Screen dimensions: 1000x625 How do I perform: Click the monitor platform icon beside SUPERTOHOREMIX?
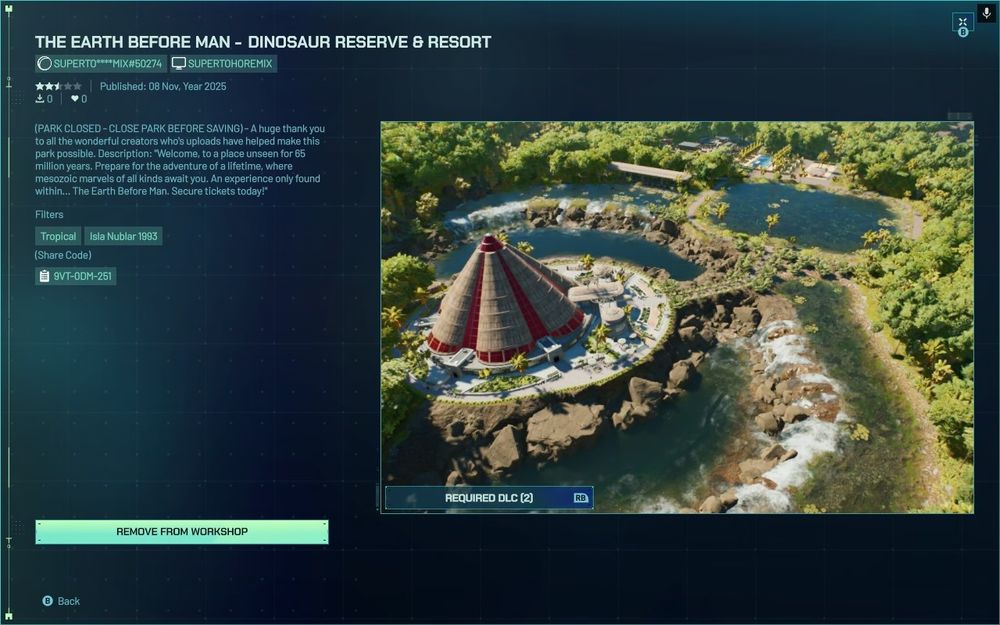coord(179,63)
